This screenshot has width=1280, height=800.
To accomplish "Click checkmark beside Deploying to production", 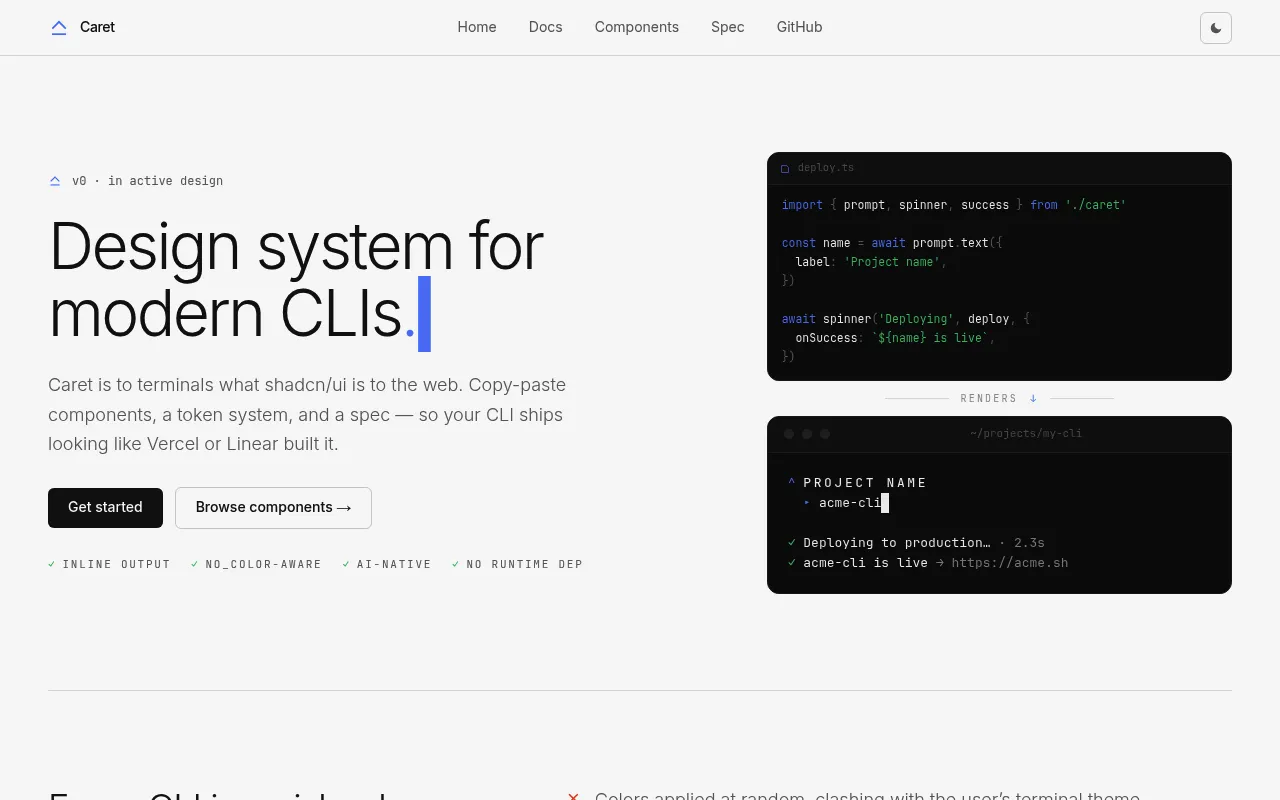I will coord(792,543).
